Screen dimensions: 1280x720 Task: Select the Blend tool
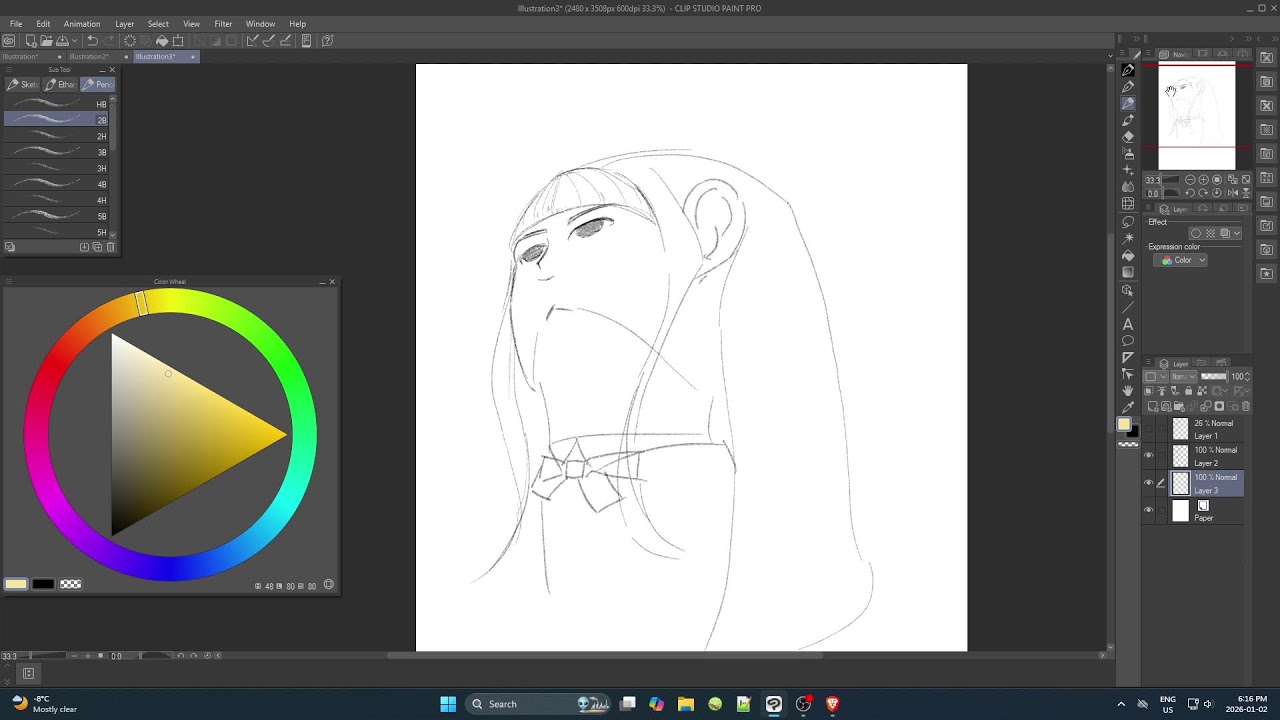tap(1128, 187)
